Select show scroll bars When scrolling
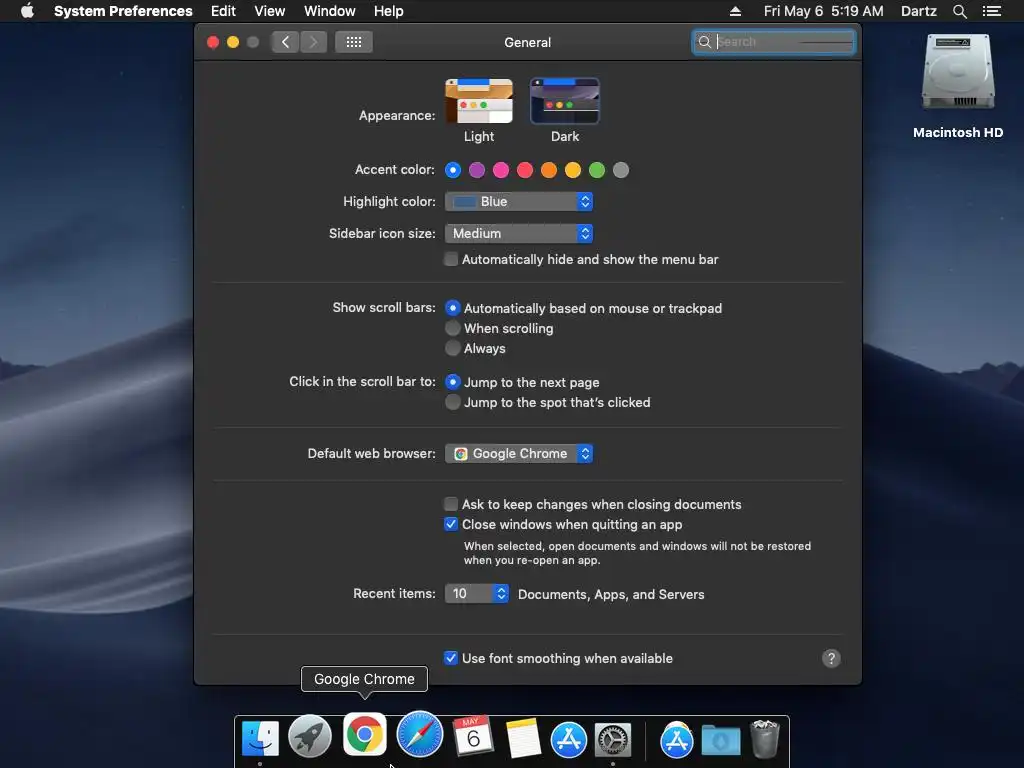The image size is (1024, 768). (x=453, y=328)
